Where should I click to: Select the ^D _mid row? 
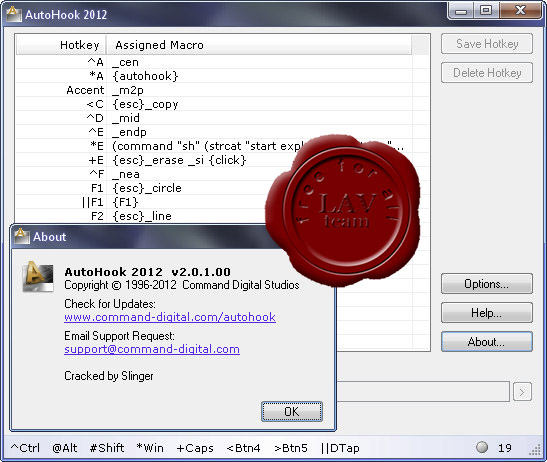[x=223, y=118]
